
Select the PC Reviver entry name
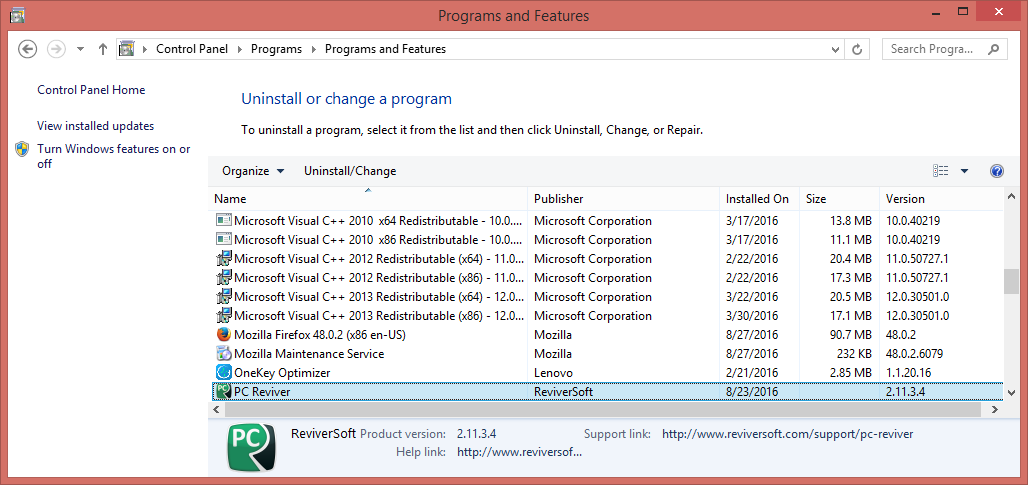tap(262, 392)
